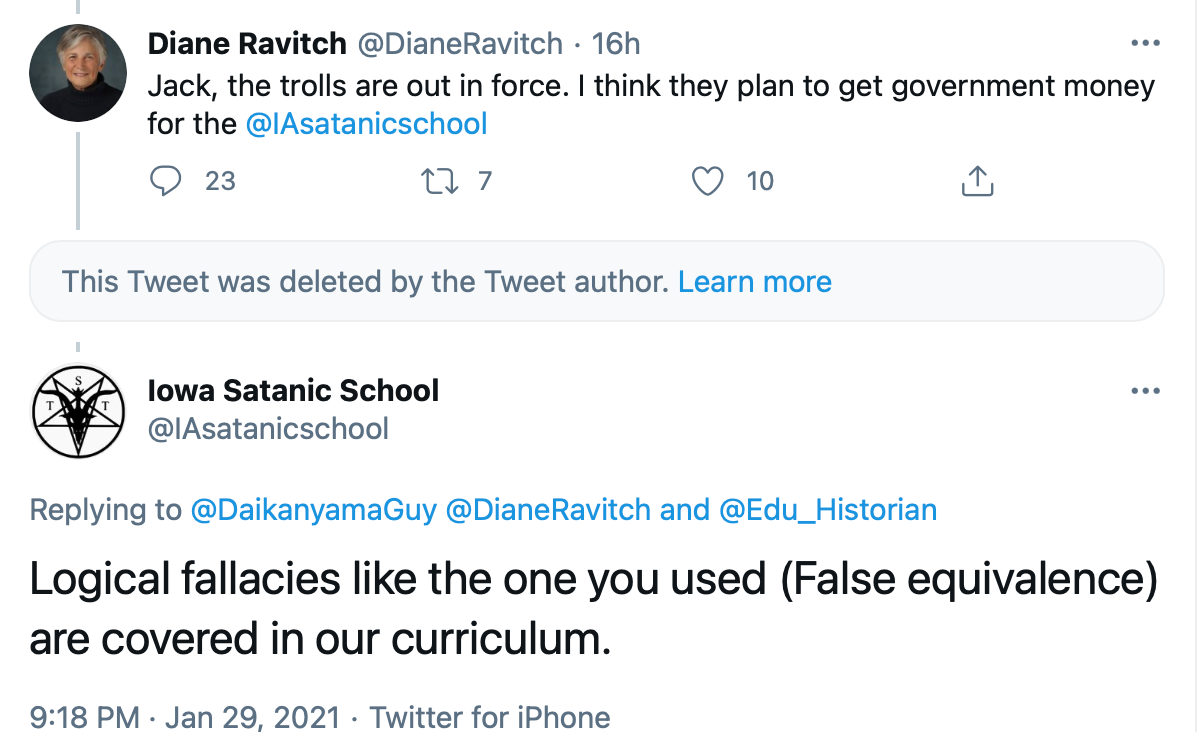
Task: Click the reply icon on Diane Ravitch's tweet
Action: (x=165, y=181)
